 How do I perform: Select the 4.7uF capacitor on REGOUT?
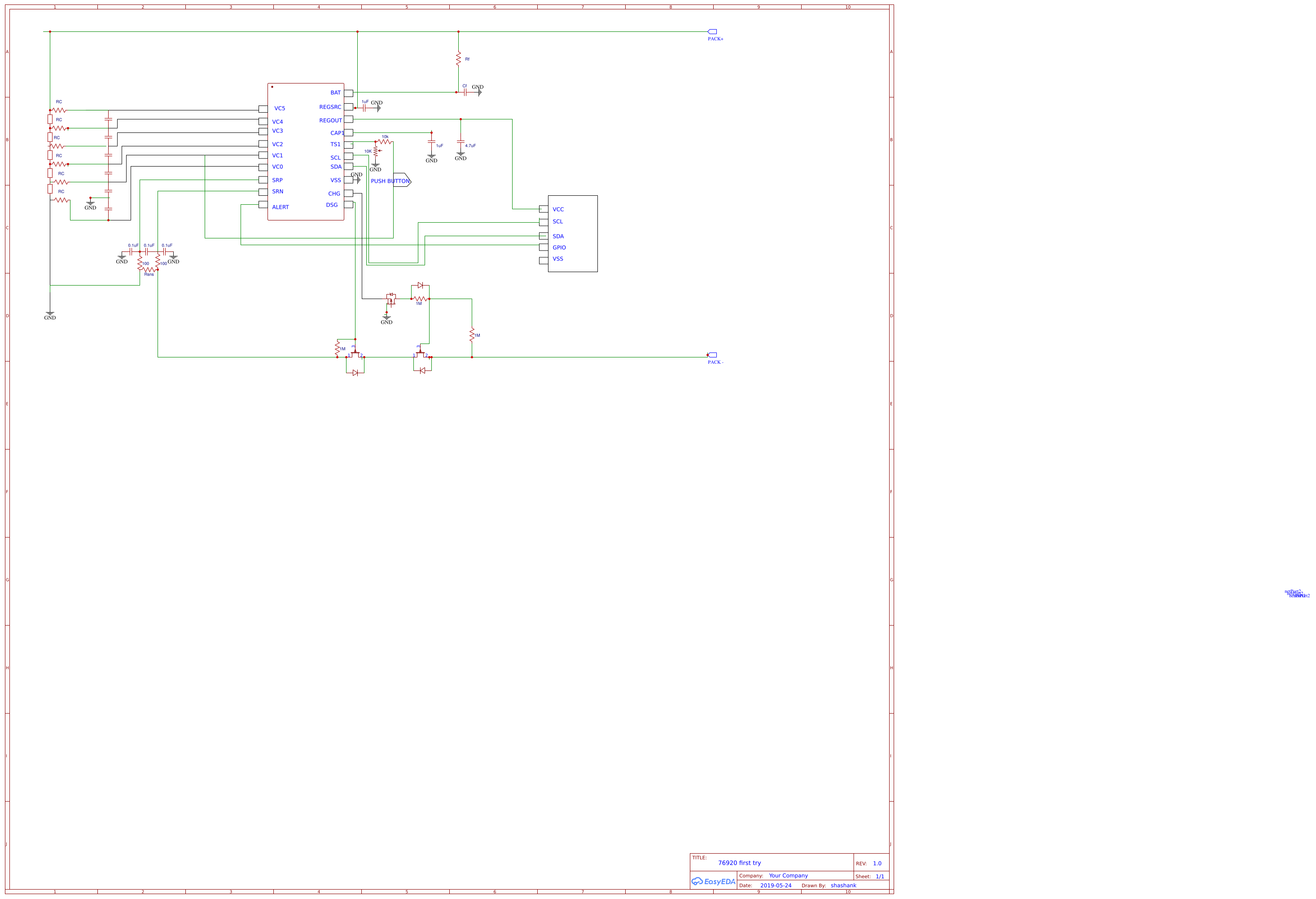(x=461, y=142)
